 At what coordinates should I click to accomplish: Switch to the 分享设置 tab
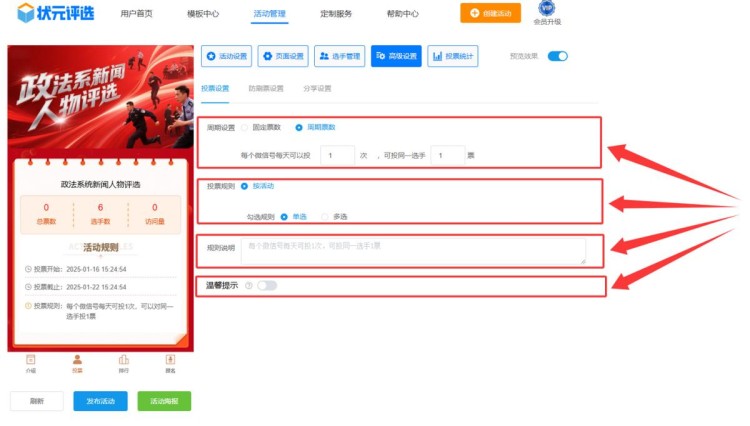pyautogui.click(x=317, y=89)
